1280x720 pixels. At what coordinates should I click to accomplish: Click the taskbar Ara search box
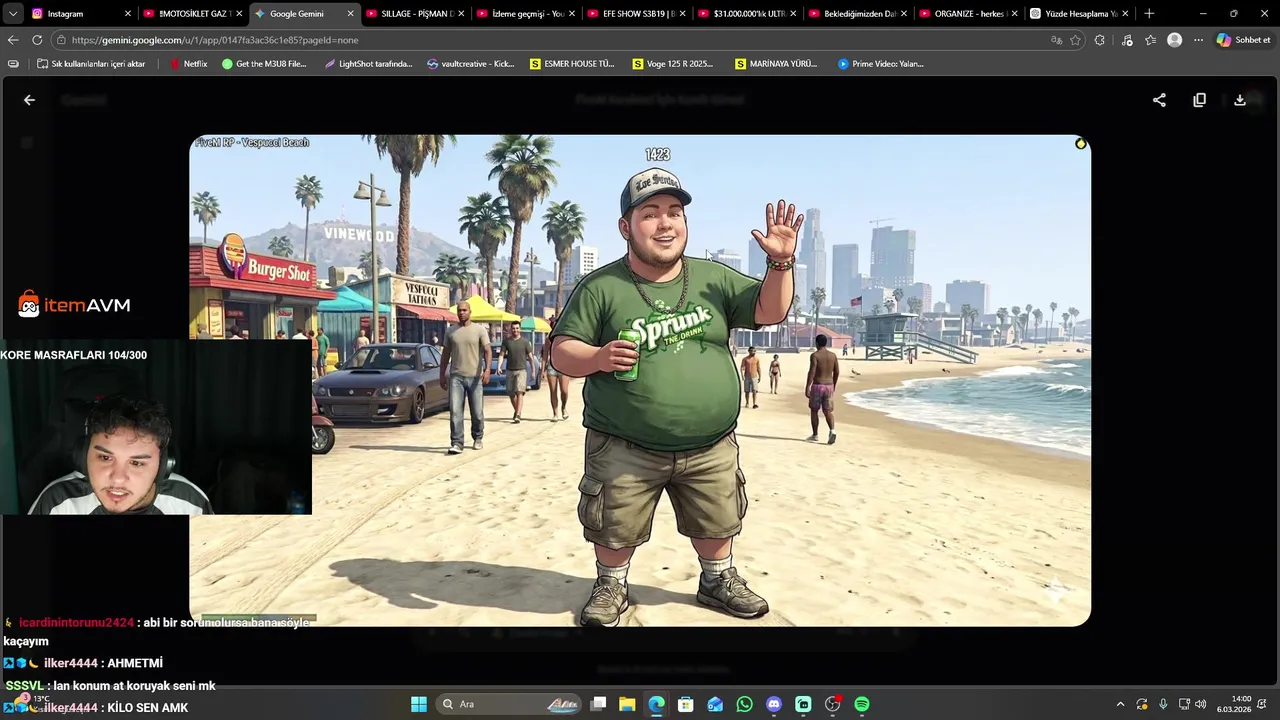(x=510, y=704)
